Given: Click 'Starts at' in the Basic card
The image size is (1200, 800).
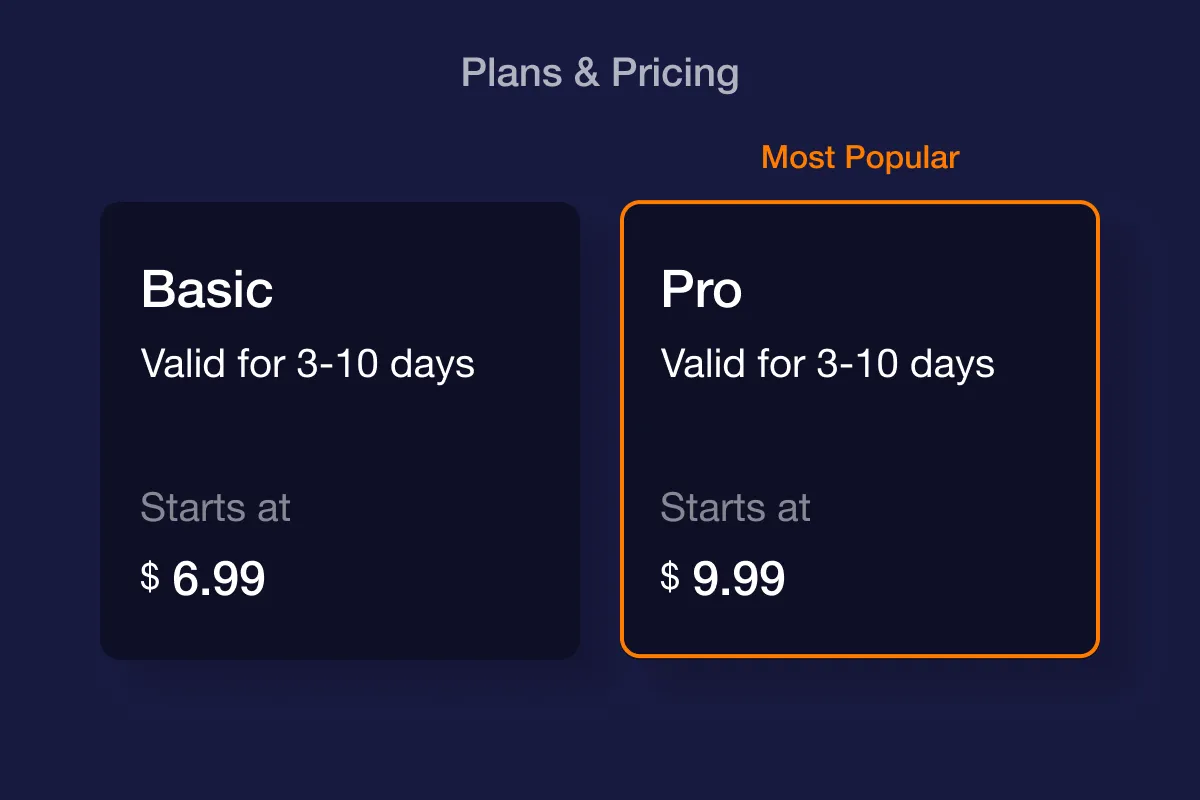Looking at the screenshot, I should 215,508.
